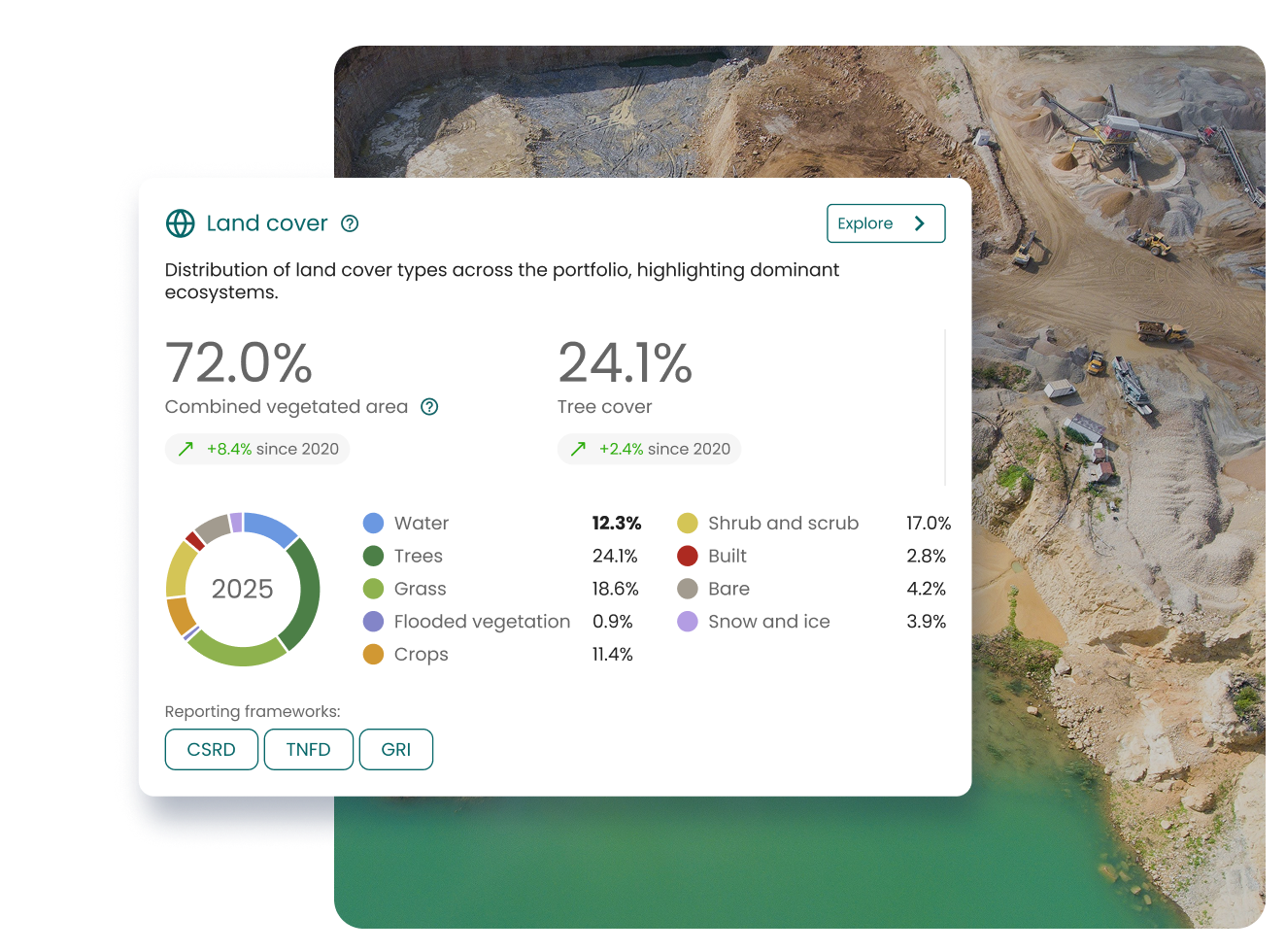Click the Built red legend swatch

pos(688,556)
